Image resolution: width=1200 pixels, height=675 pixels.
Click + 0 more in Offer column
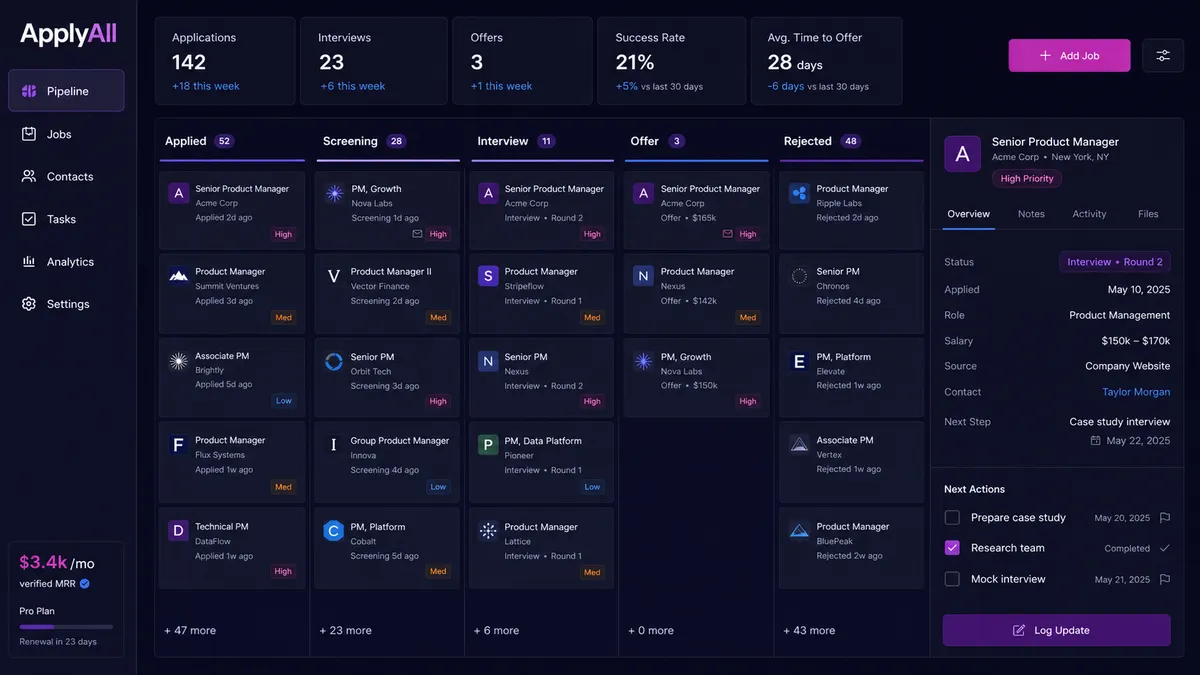pos(651,631)
